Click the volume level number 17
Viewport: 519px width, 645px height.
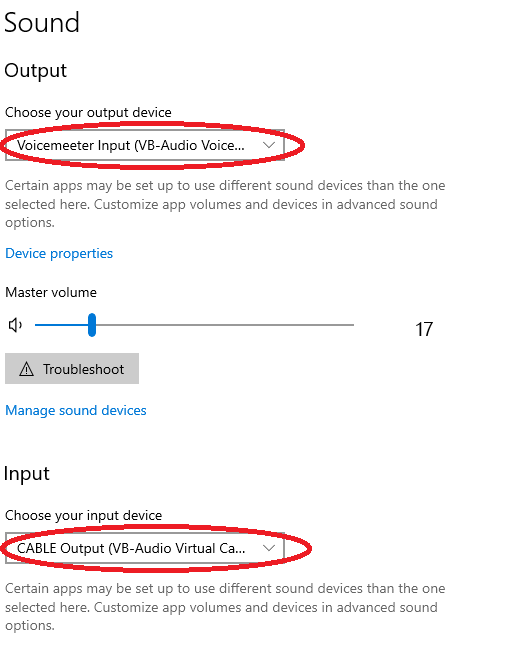tap(424, 329)
